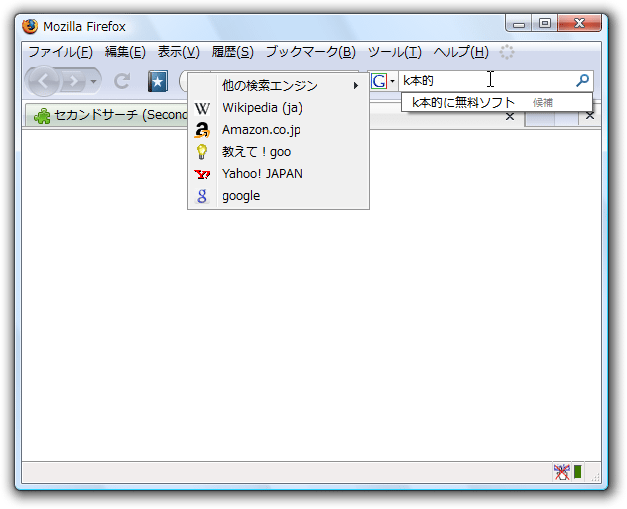Choose Wikipedia (ja) search engine
This screenshot has height=509, width=627.
[x=278, y=108]
